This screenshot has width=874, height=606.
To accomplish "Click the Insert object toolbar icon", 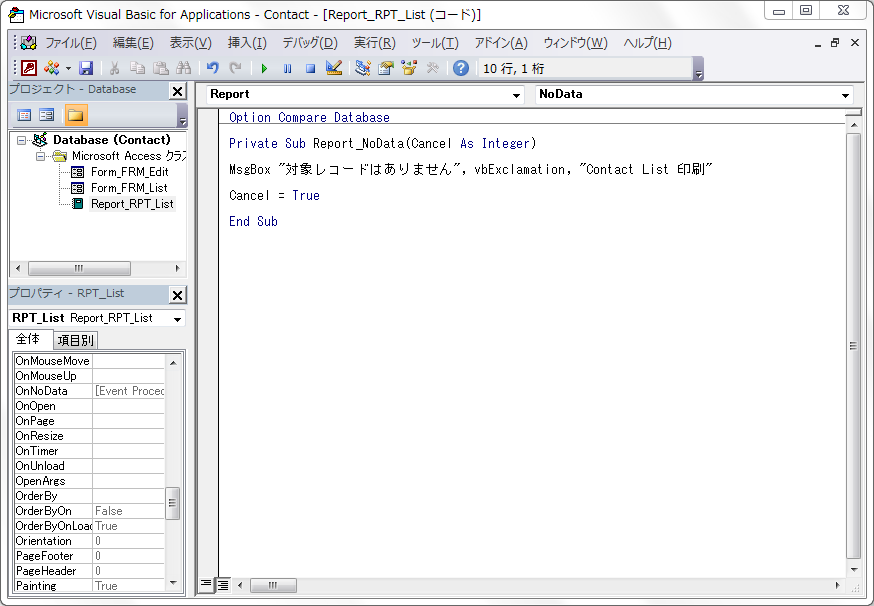I will tap(52, 68).
